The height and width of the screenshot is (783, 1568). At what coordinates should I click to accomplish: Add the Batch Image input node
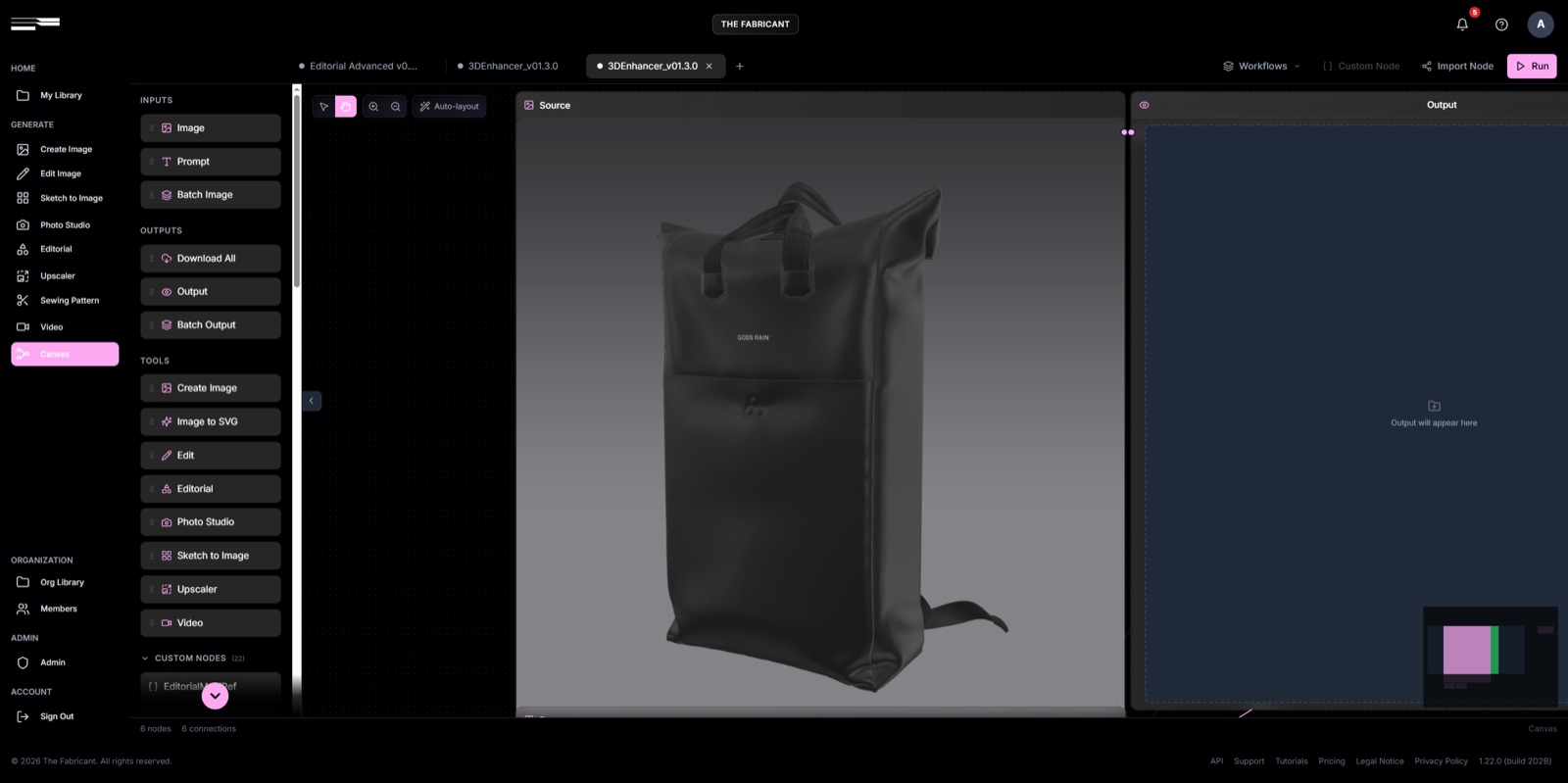tap(211, 195)
